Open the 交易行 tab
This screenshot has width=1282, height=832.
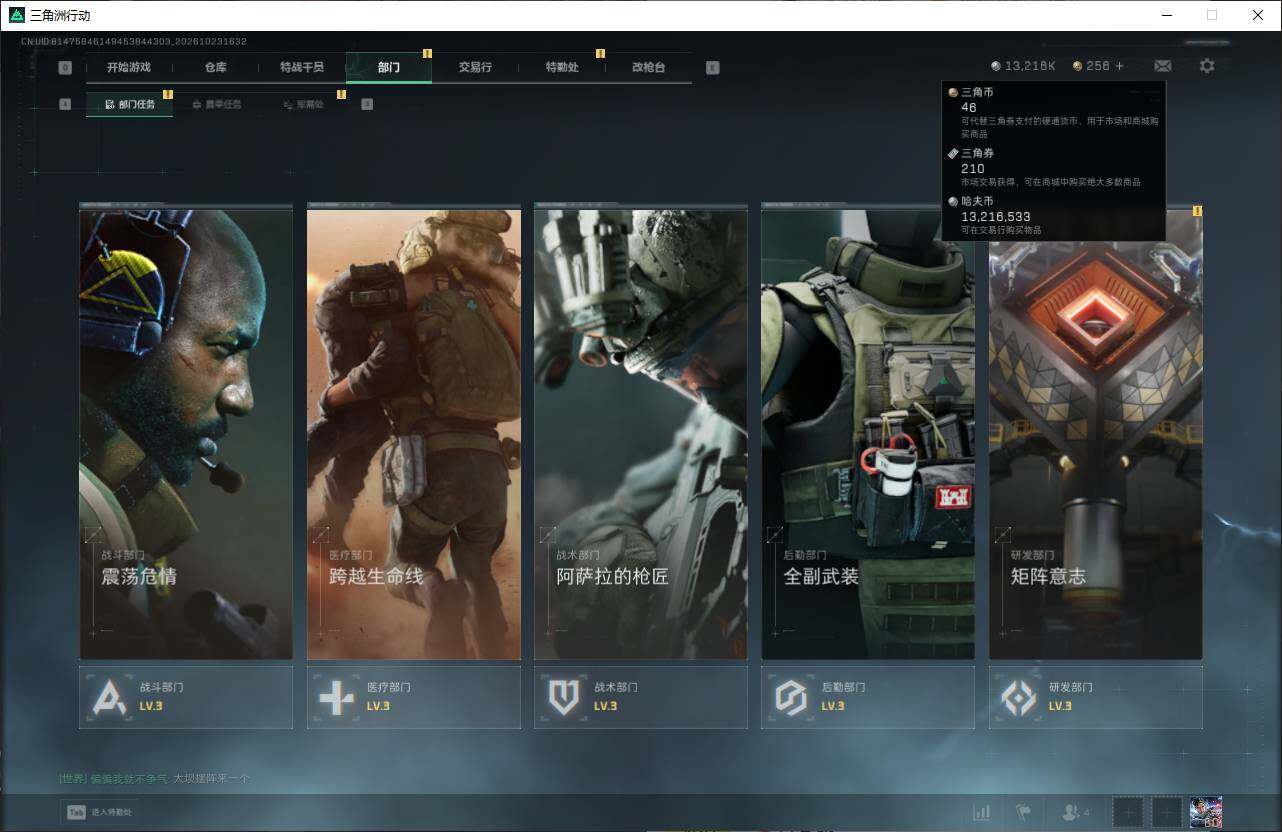475,67
